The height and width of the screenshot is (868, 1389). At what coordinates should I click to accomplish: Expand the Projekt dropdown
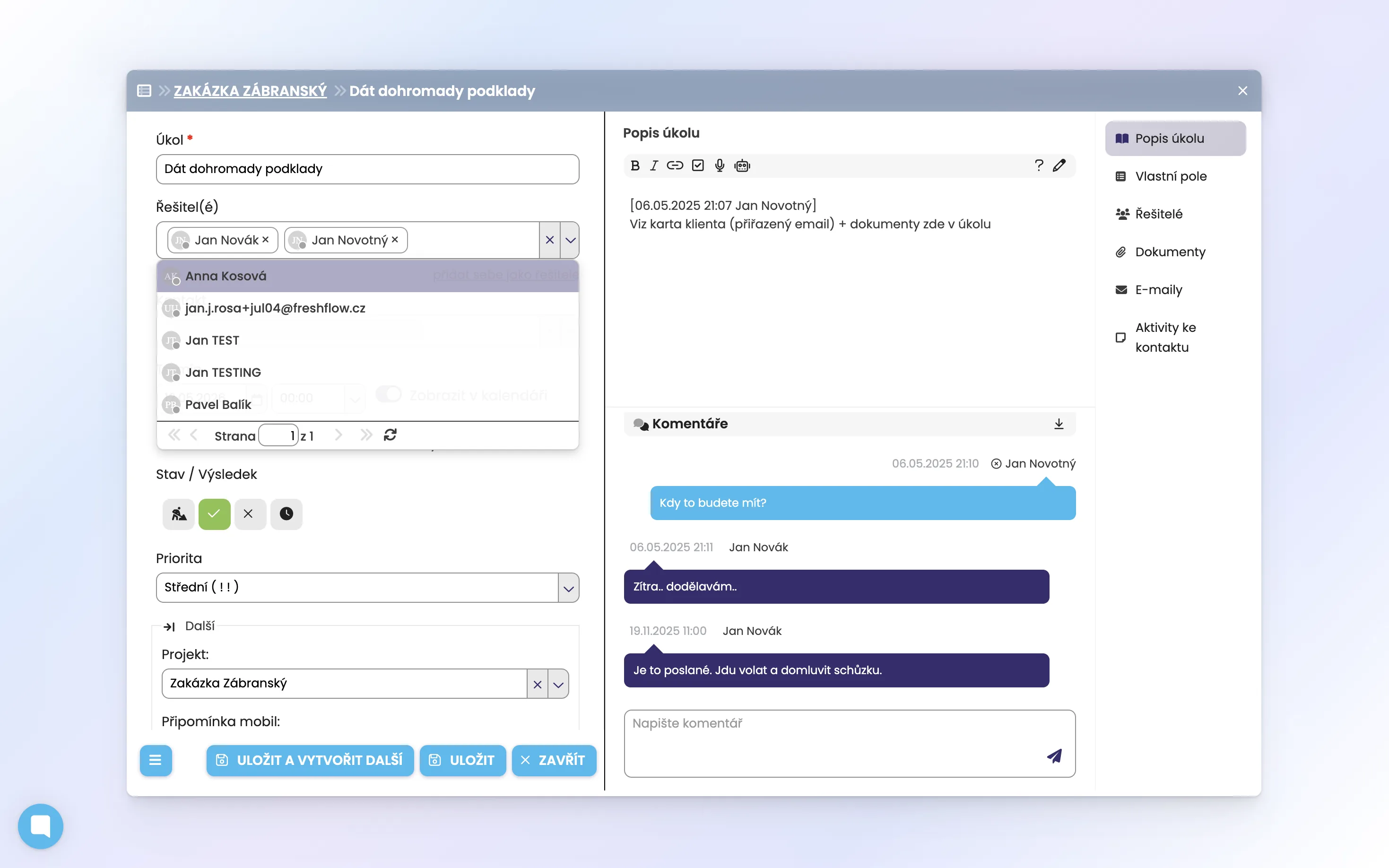click(558, 684)
